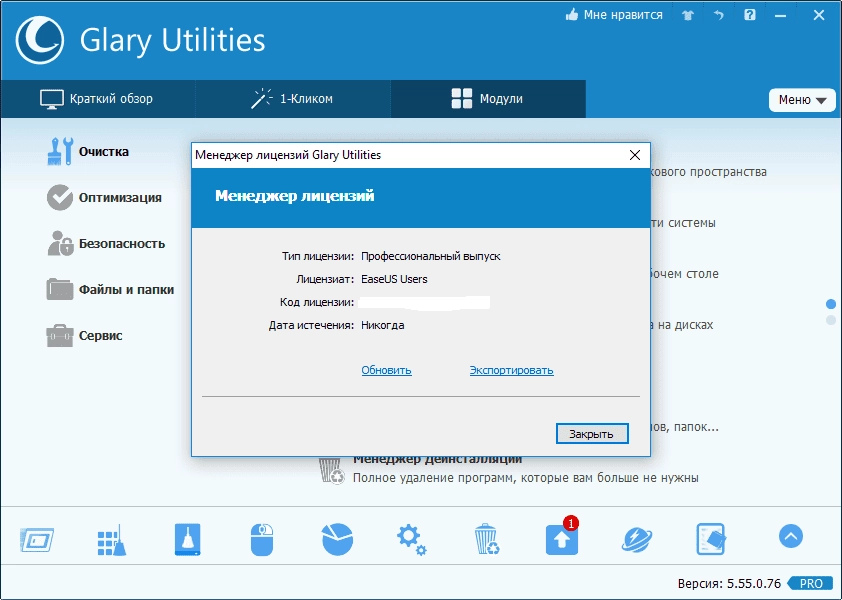Screen dimensions: 842x600
Task: Open the planet browser assistant icon
Action: pos(637,539)
